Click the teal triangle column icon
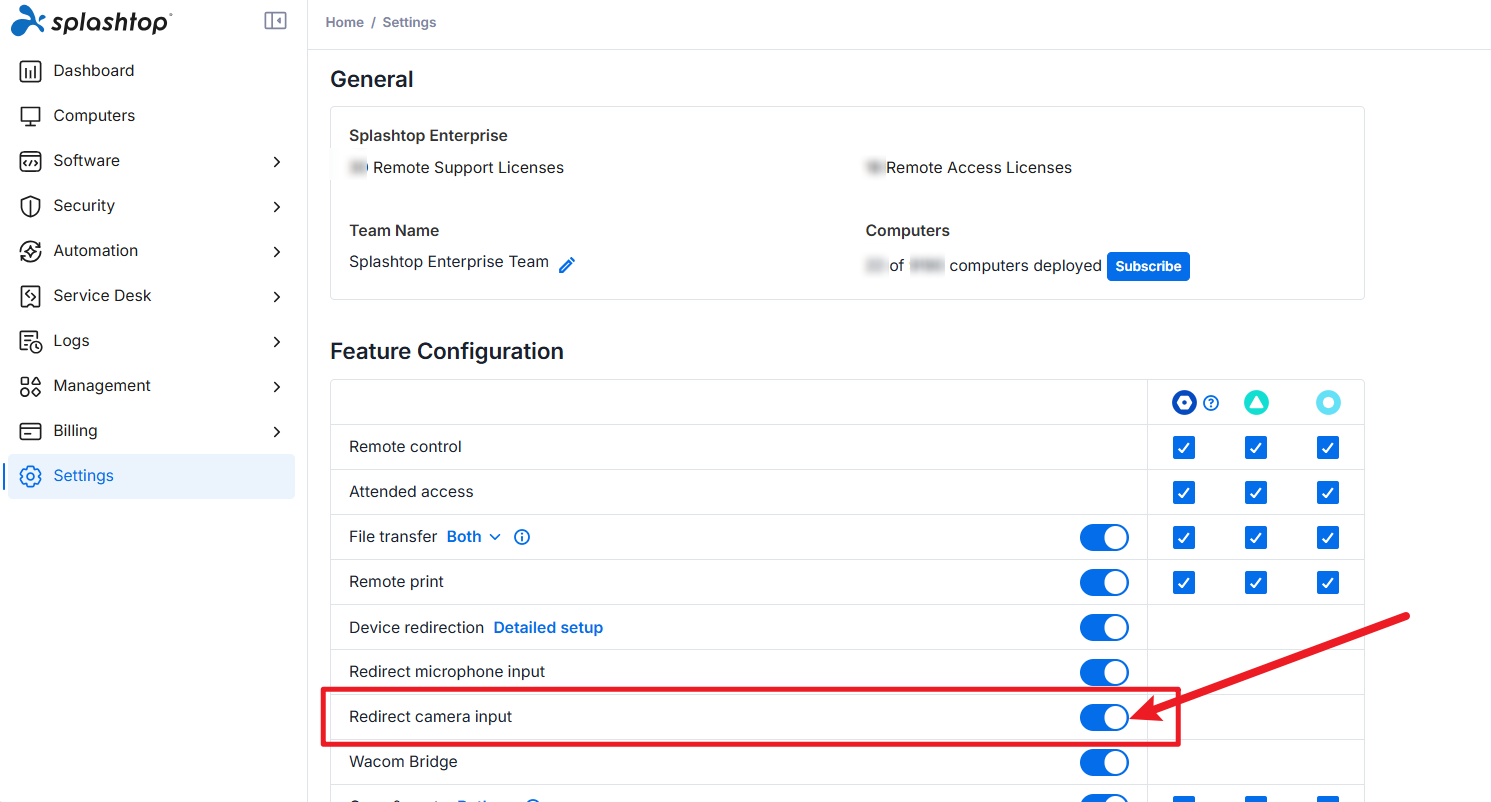 click(x=1256, y=403)
